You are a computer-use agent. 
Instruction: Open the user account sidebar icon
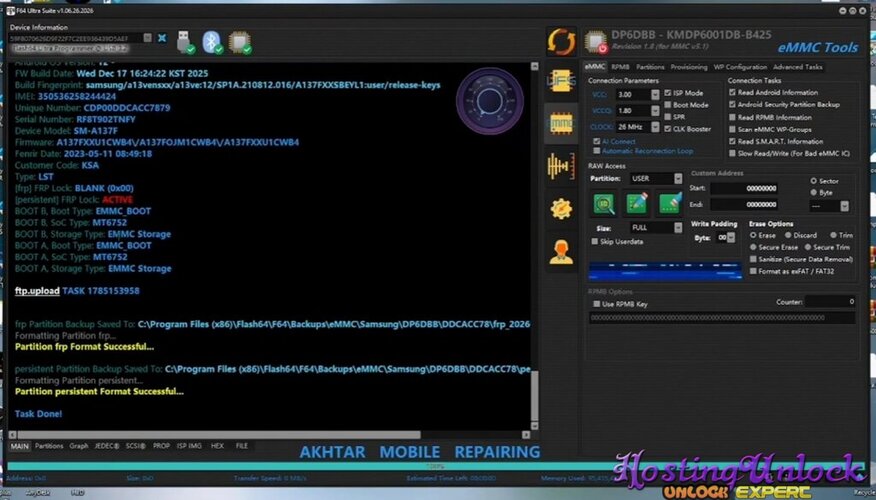(x=561, y=252)
